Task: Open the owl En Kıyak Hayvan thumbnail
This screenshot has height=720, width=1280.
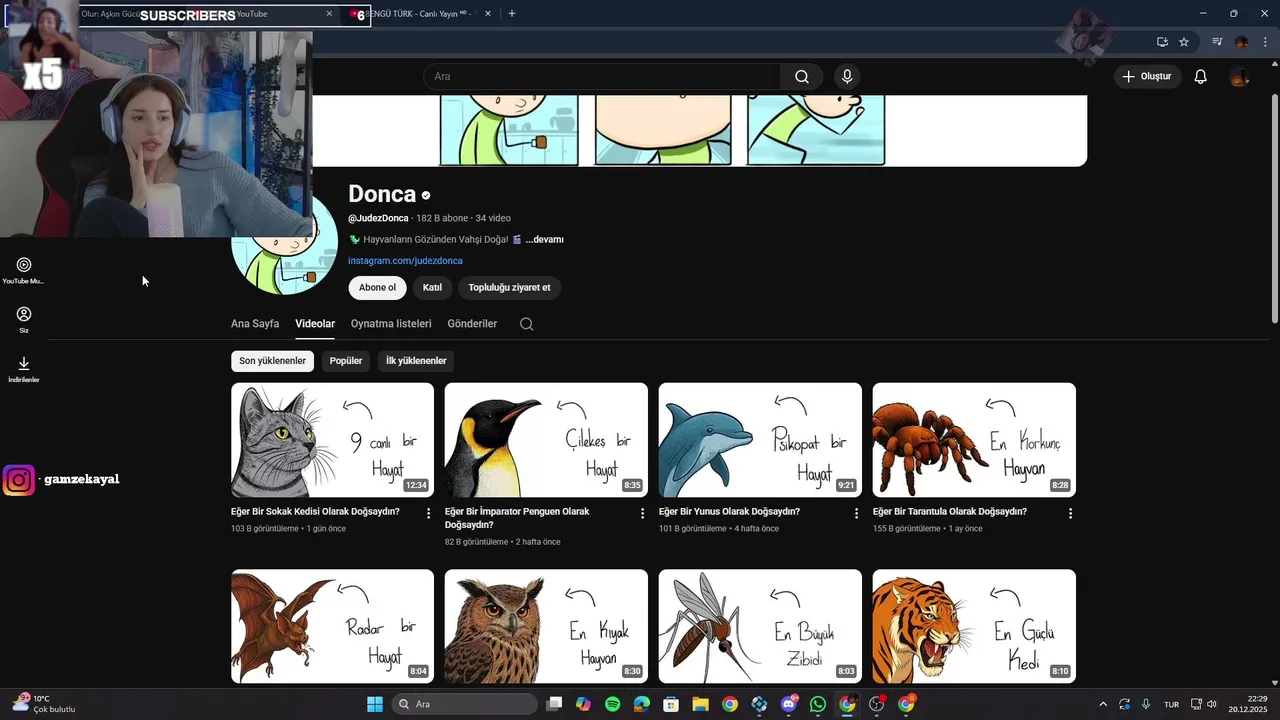Action: tap(546, 626)
